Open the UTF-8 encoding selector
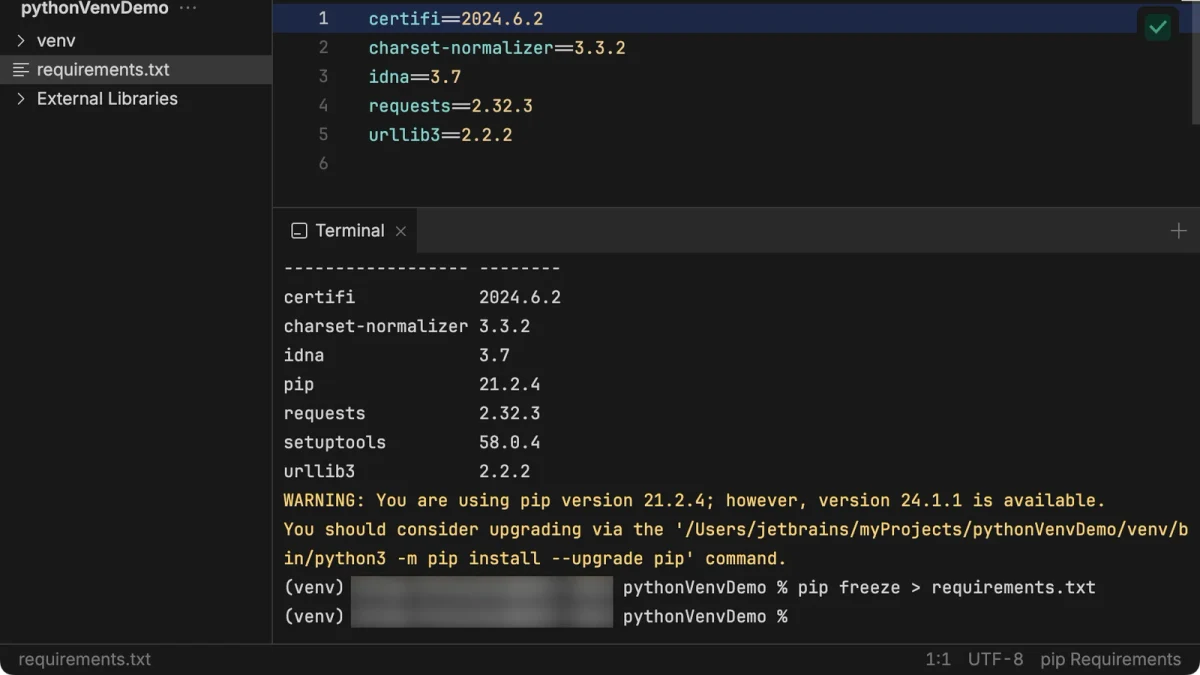 click(996, 660)
